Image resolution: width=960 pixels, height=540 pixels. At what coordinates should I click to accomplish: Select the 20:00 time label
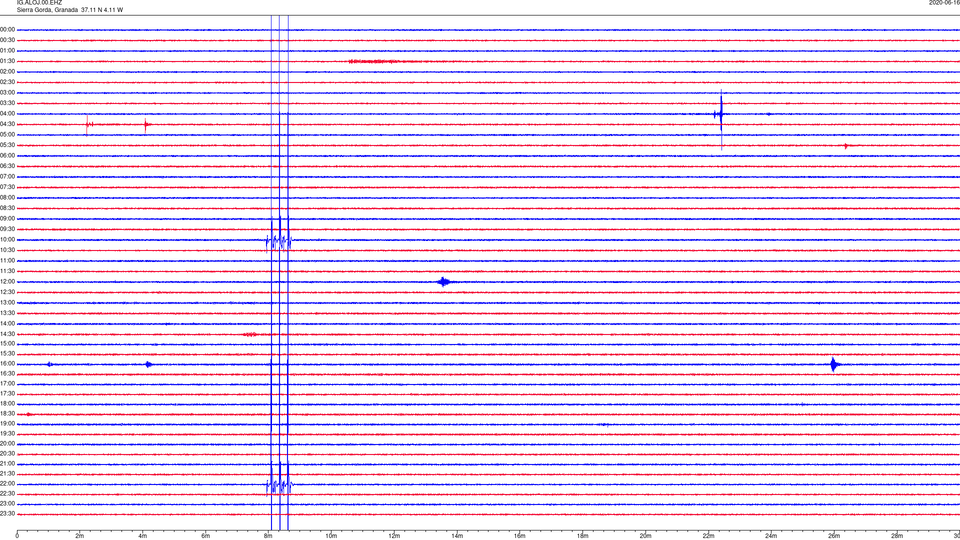tap(8, 444)
